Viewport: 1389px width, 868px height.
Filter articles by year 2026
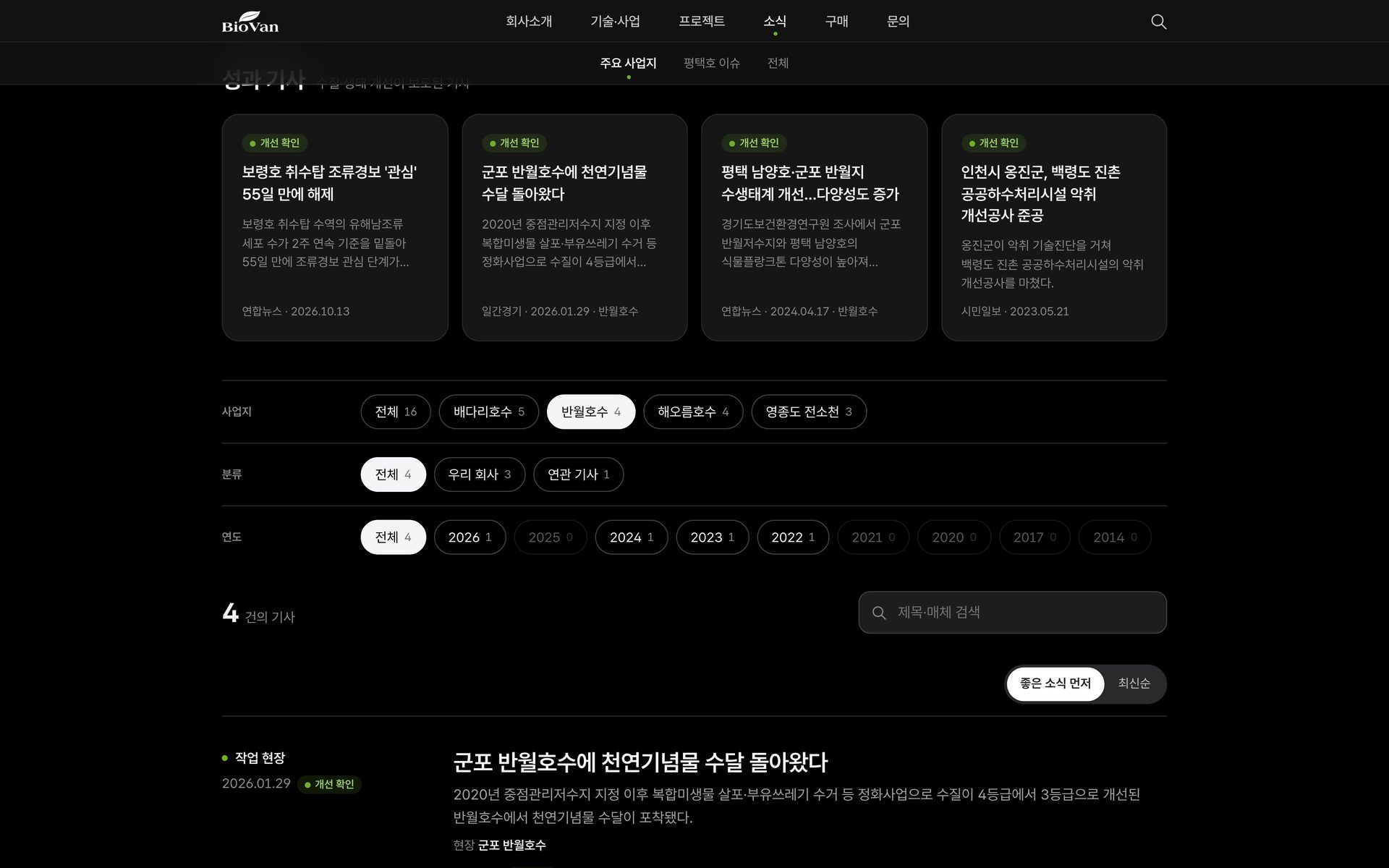point(470,537)
